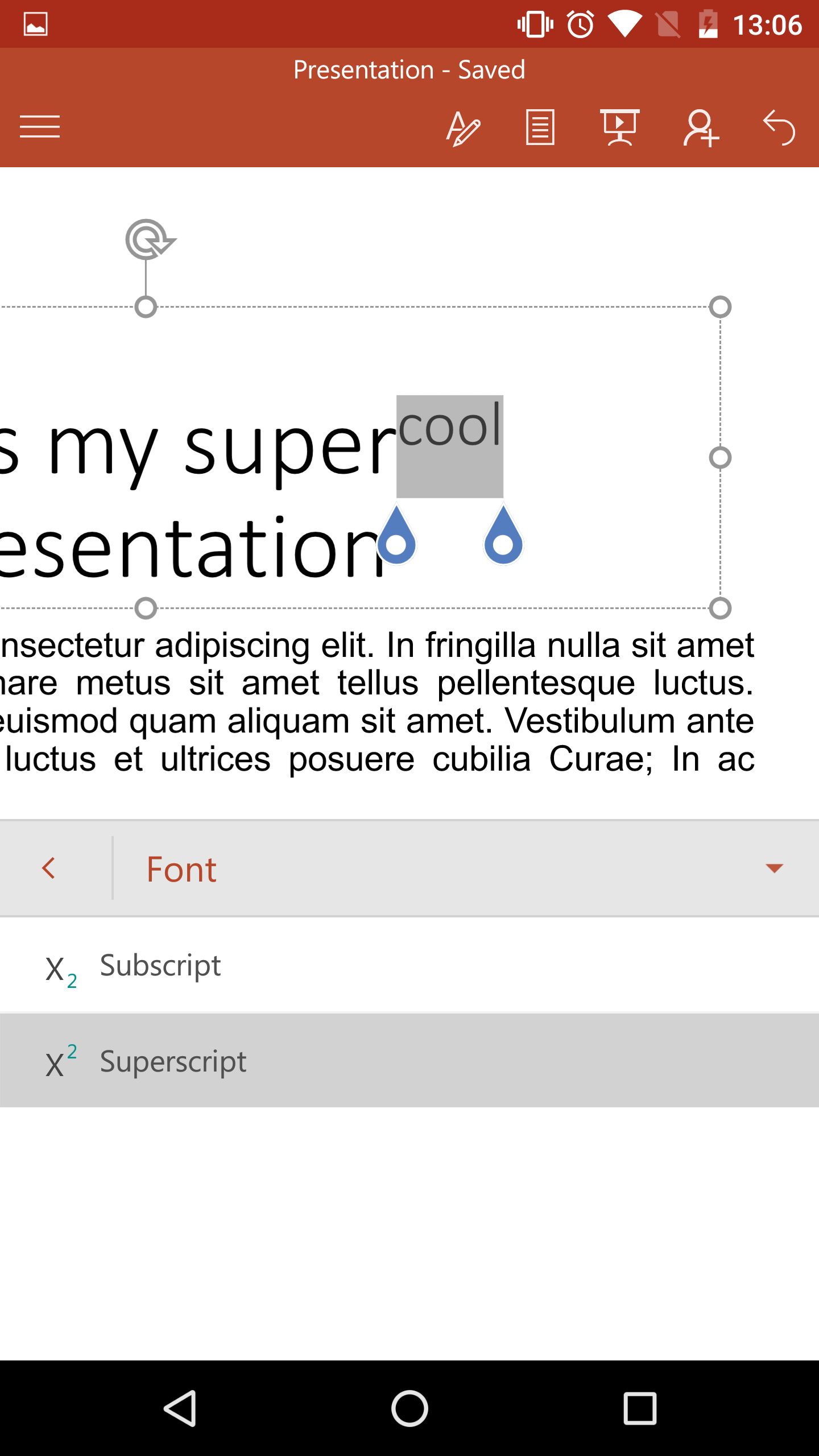The width and height of the screenshot is (819, 1456).
Task: Open the Font menu label
Action: click(182, 869)
